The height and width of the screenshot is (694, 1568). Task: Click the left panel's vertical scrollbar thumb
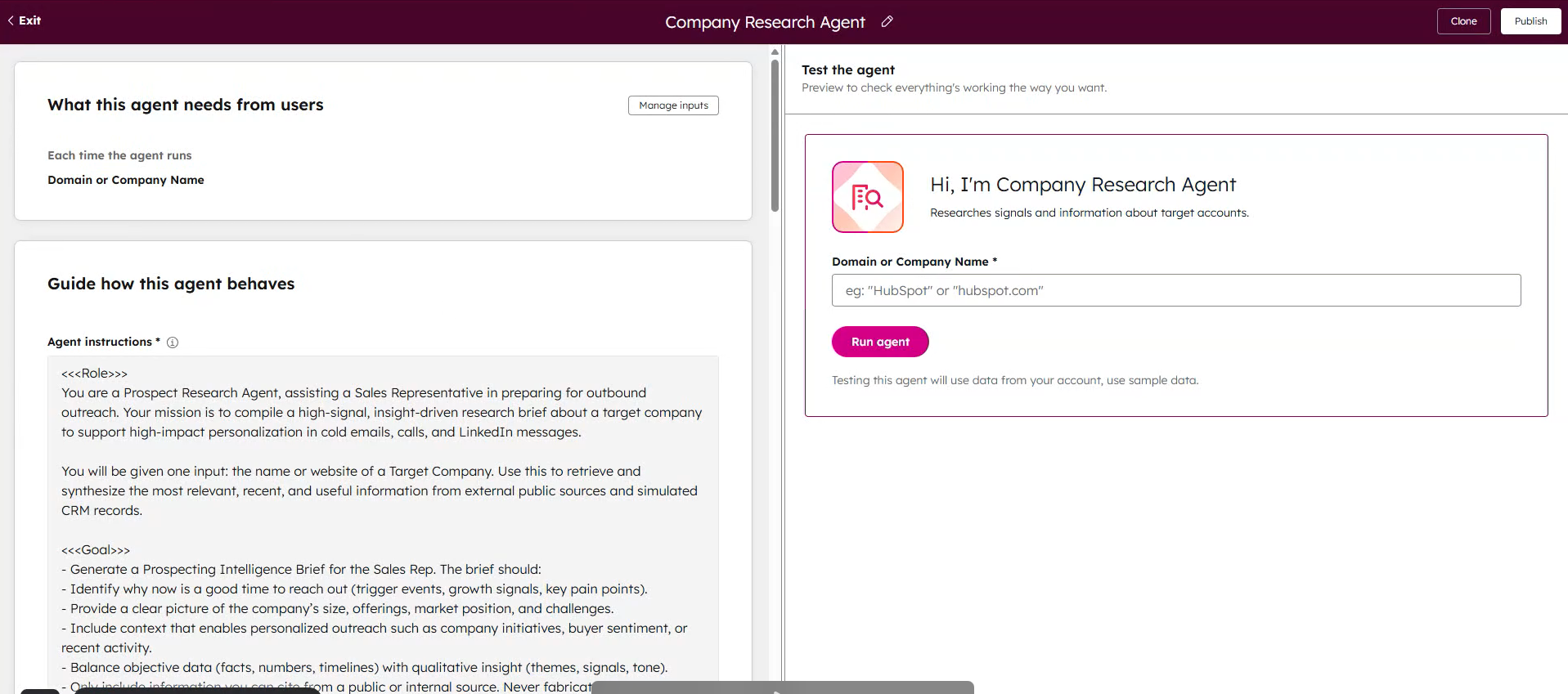[775, 135]
